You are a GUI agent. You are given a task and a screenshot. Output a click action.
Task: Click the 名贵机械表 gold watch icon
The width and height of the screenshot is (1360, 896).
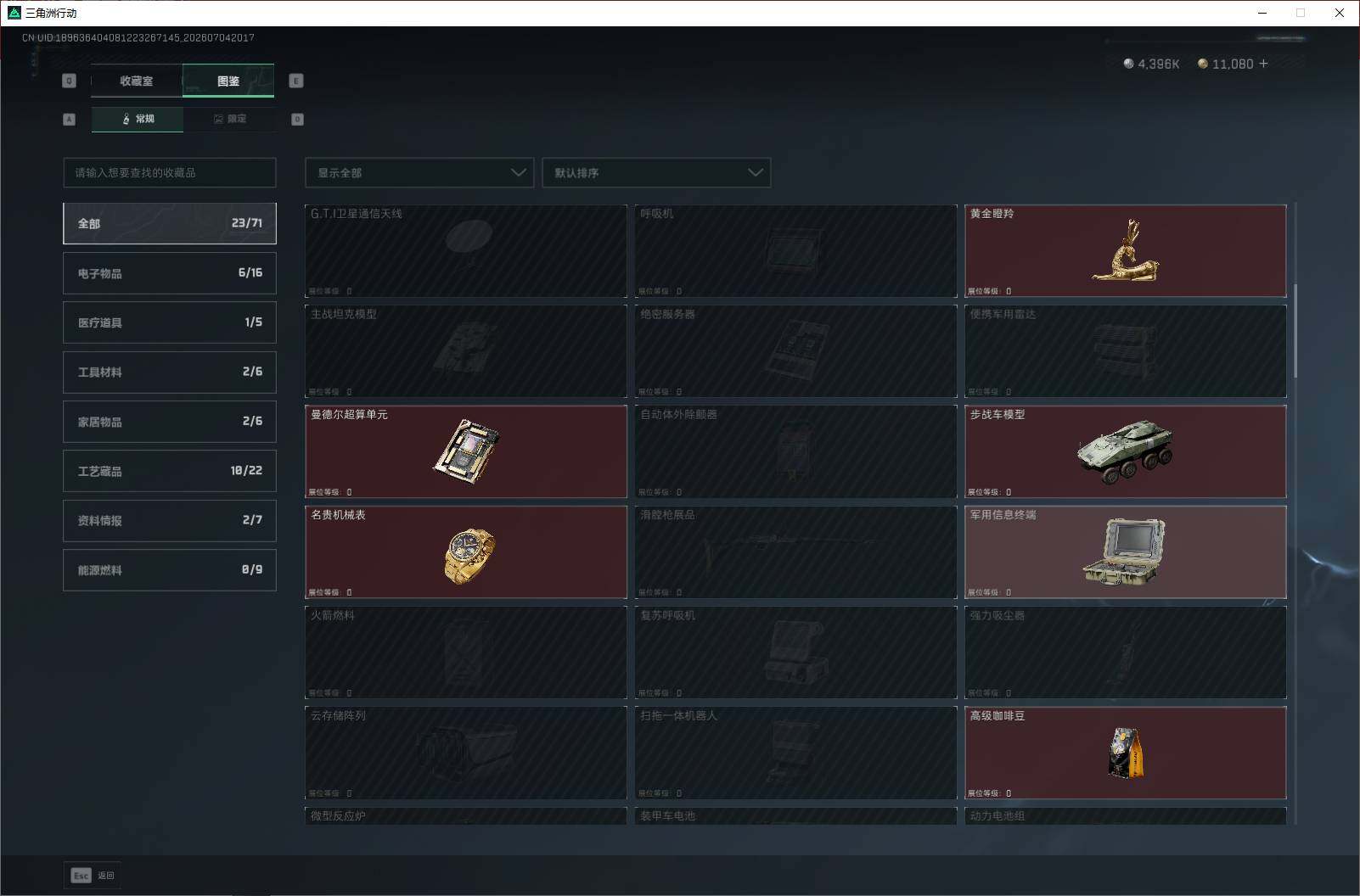(x=469, y=556)
